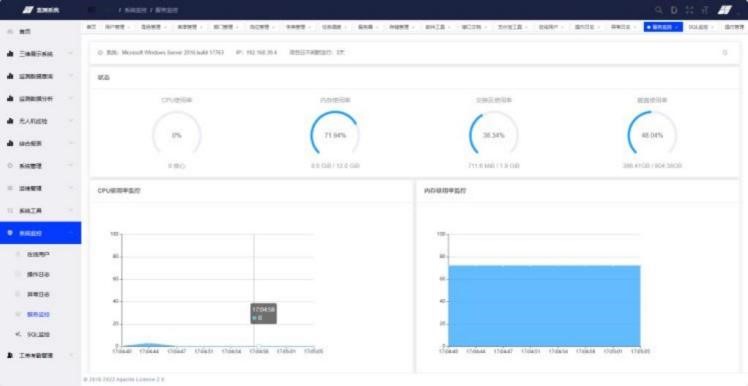Expand the 运维管理 menu chevron

click(x=71, y=188)
